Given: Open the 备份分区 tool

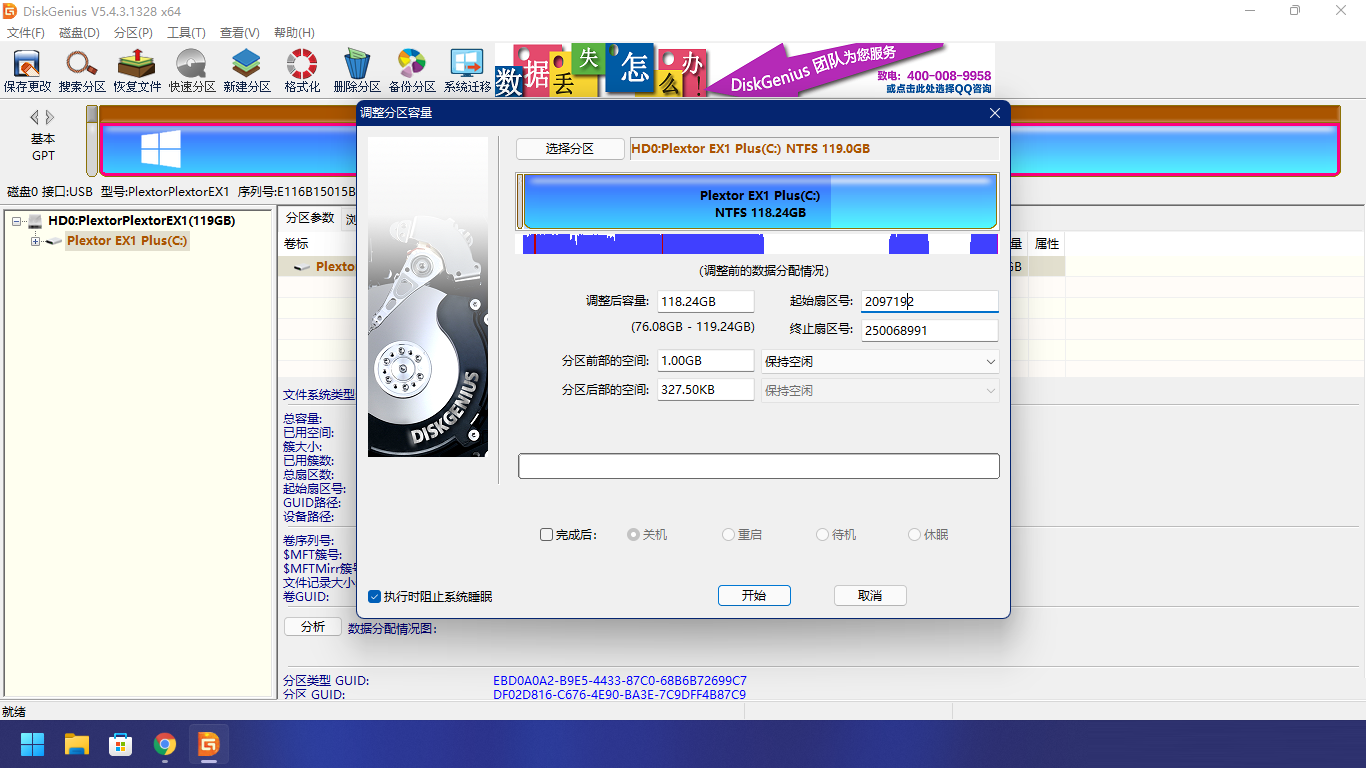Looking at the screenshot, I should 412,71.
